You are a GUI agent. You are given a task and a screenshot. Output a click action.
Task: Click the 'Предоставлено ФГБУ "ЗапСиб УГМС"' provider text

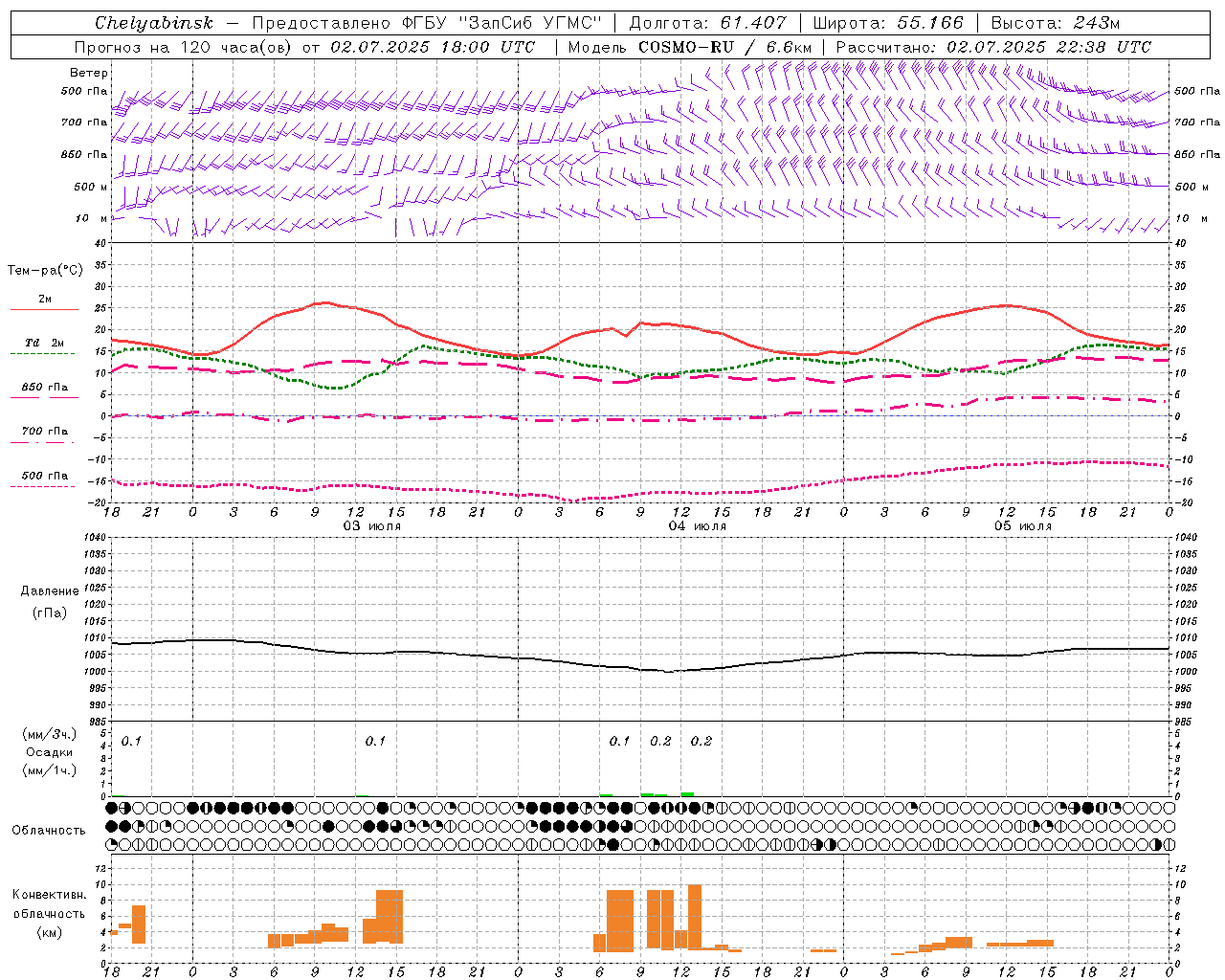427,23
